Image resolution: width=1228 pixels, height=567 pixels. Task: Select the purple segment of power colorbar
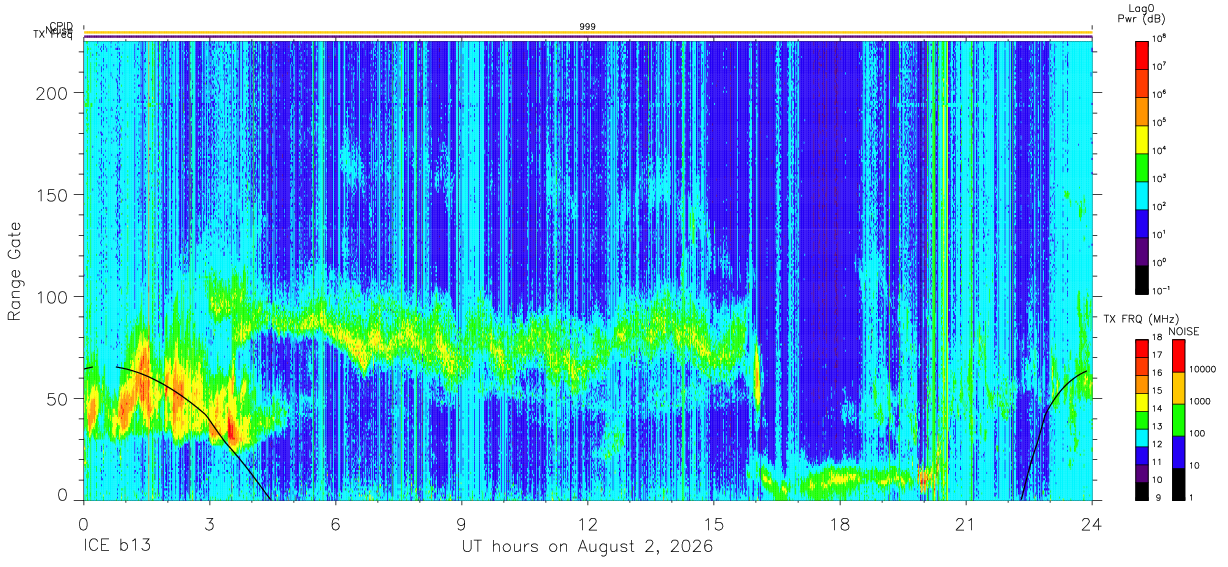coord(1141,250)
